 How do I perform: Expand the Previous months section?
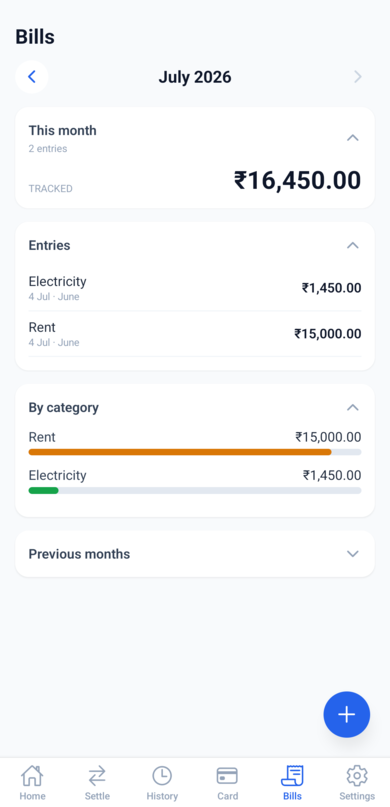click(x=195, y=554)
